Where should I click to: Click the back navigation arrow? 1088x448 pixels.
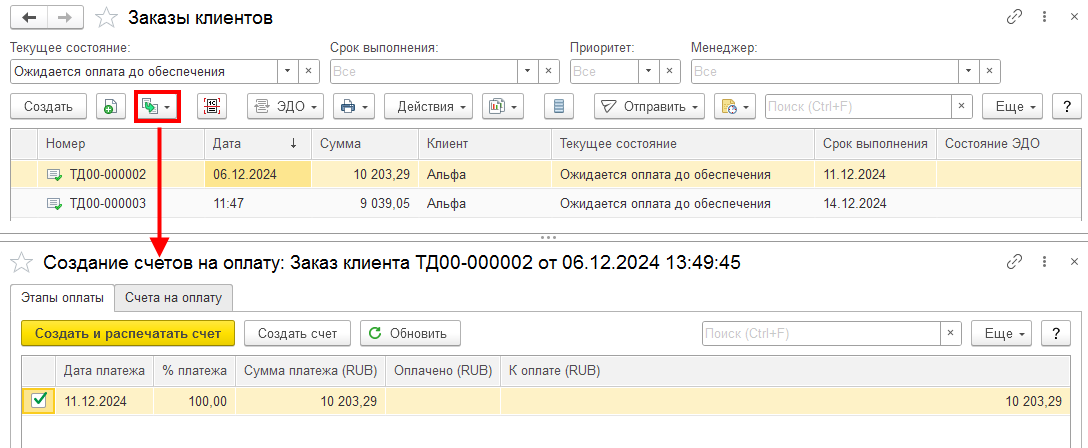[x=29, y=19]
